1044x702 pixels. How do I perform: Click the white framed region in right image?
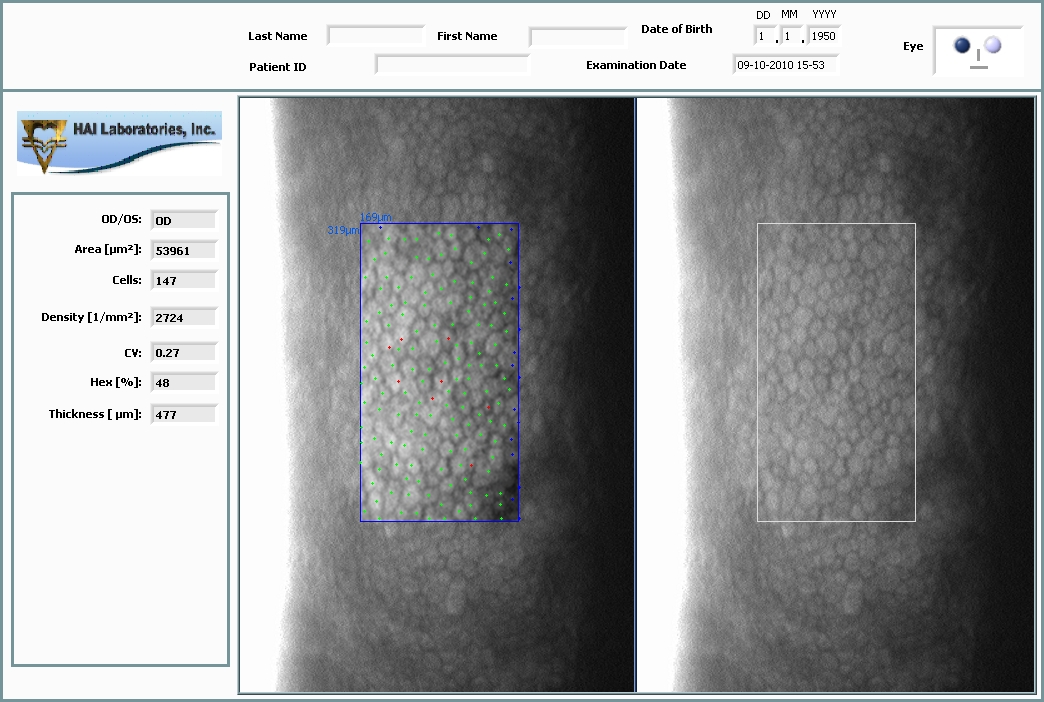click(x=836, y=372)
